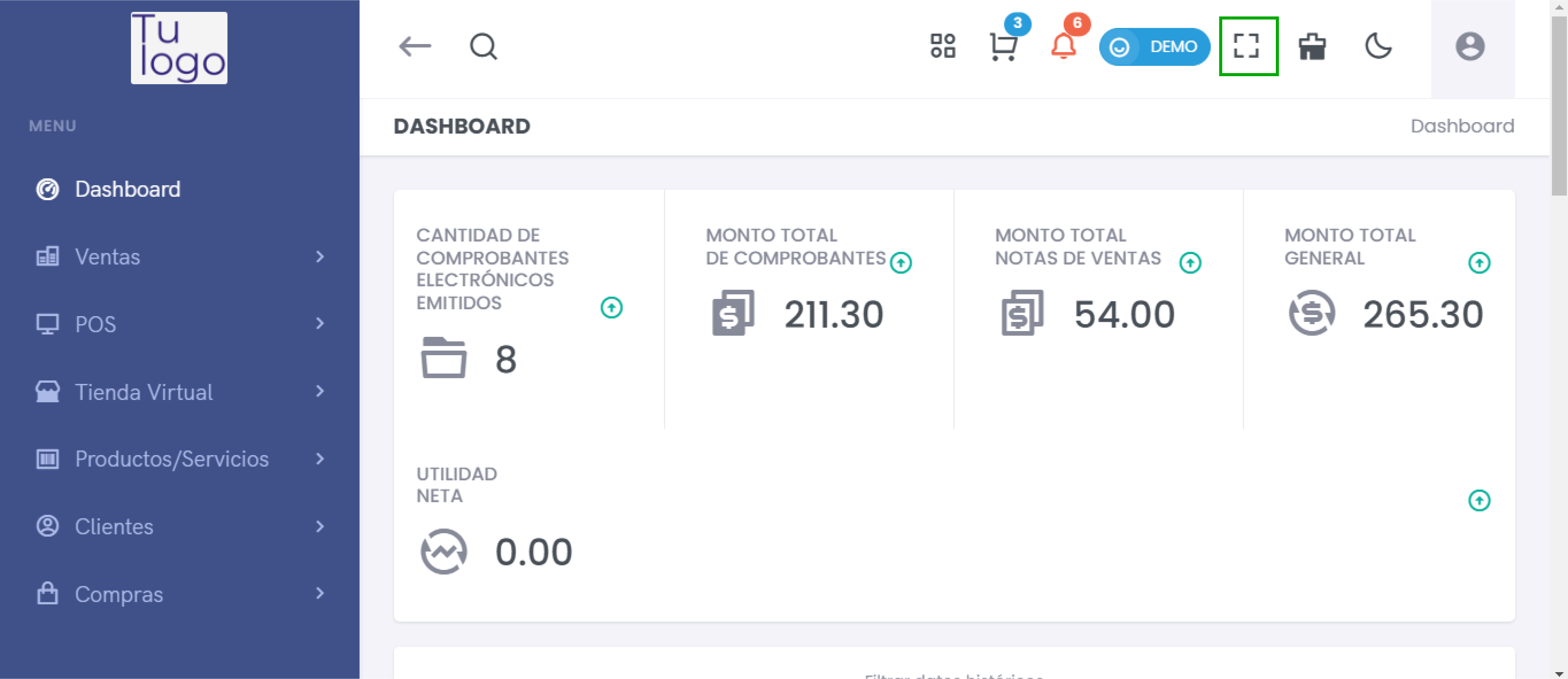
Task: Select Dashboard in the sidebar menu
Action: 127,189
